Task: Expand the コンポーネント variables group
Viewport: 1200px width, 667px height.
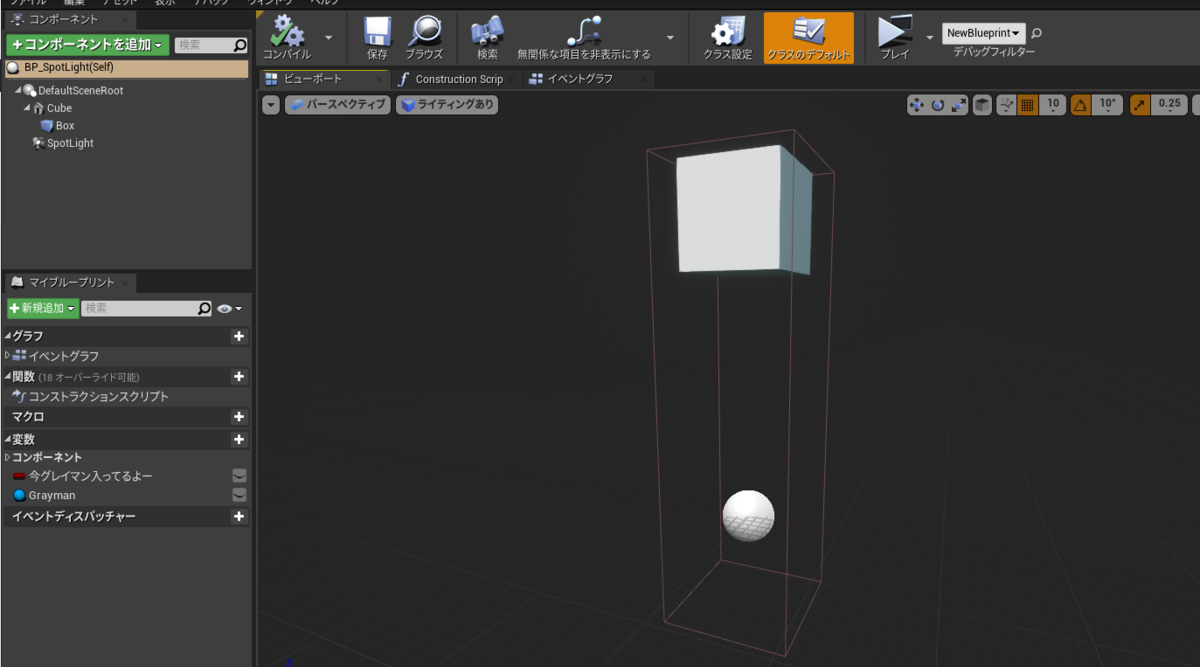Action: [8, 457]
